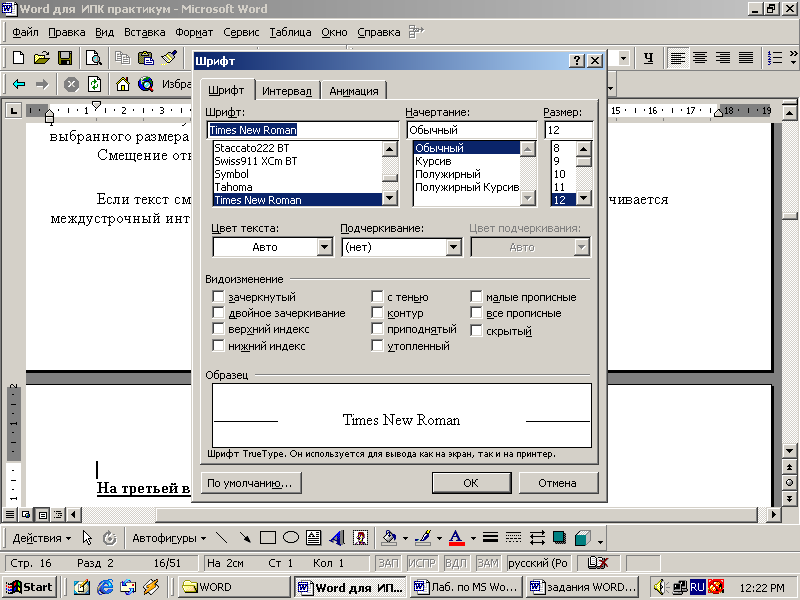The image size is (800, 600).
Task: Open Автофигуры shapes dropdown
Action: click(x=169, y=538)
